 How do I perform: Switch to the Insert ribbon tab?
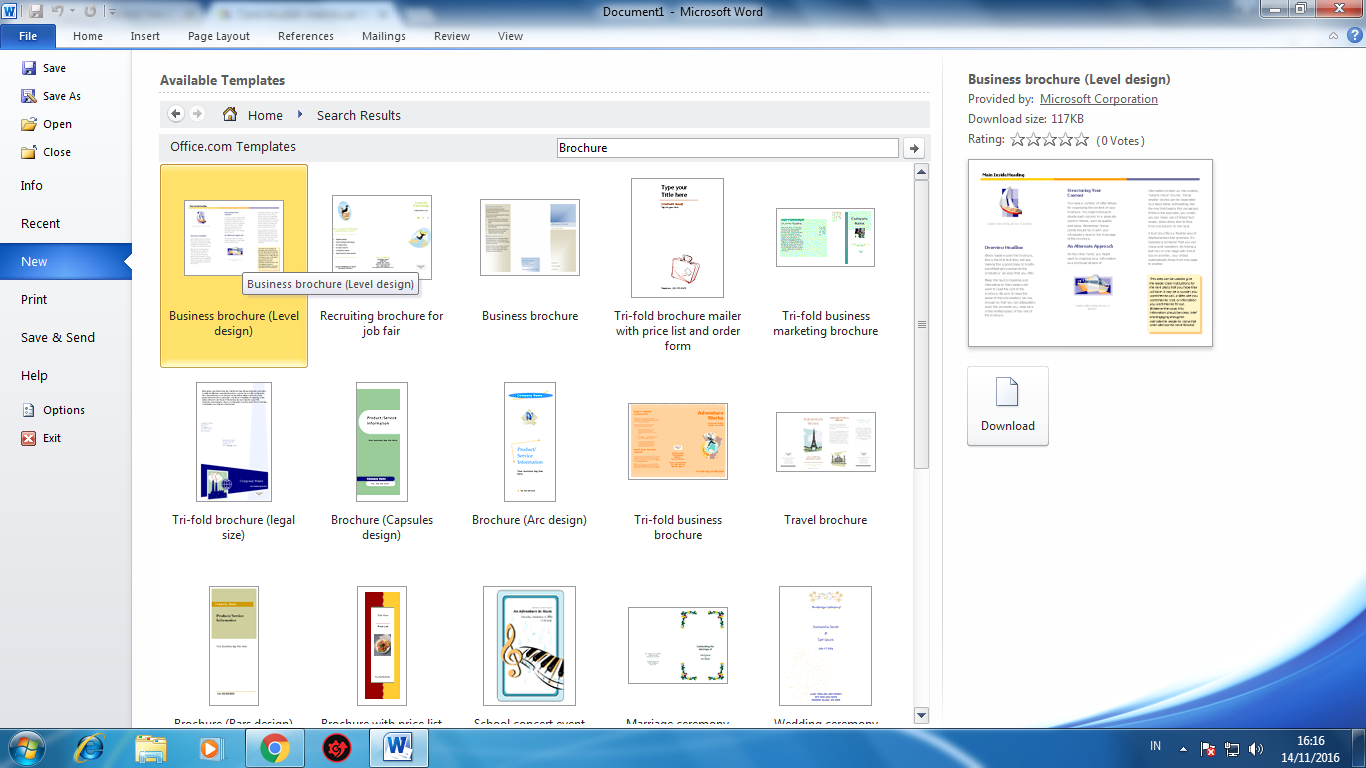tap(145, 36)
